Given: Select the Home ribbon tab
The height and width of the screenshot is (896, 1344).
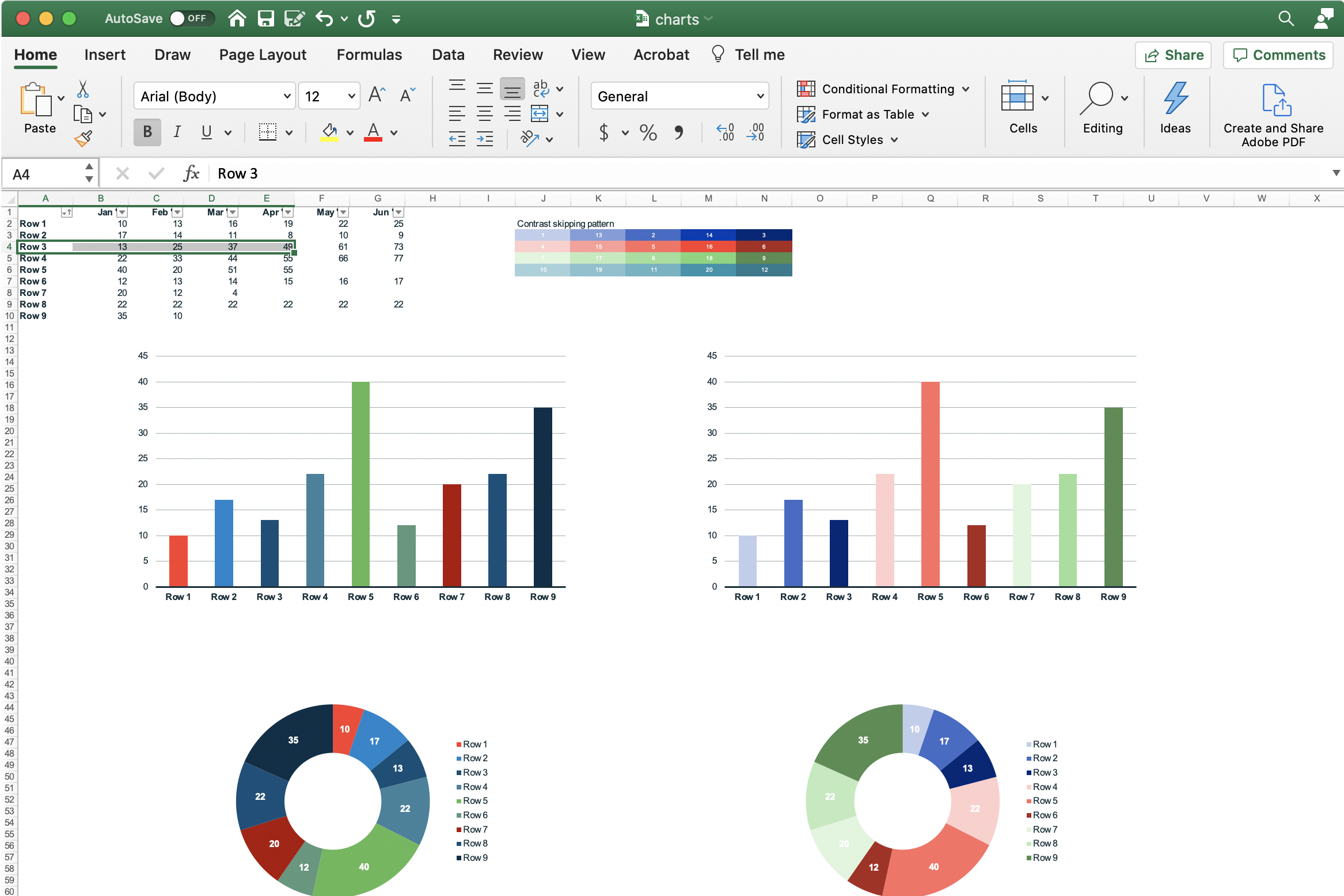Looking at the screenshot, I should (x=37, y=55).
